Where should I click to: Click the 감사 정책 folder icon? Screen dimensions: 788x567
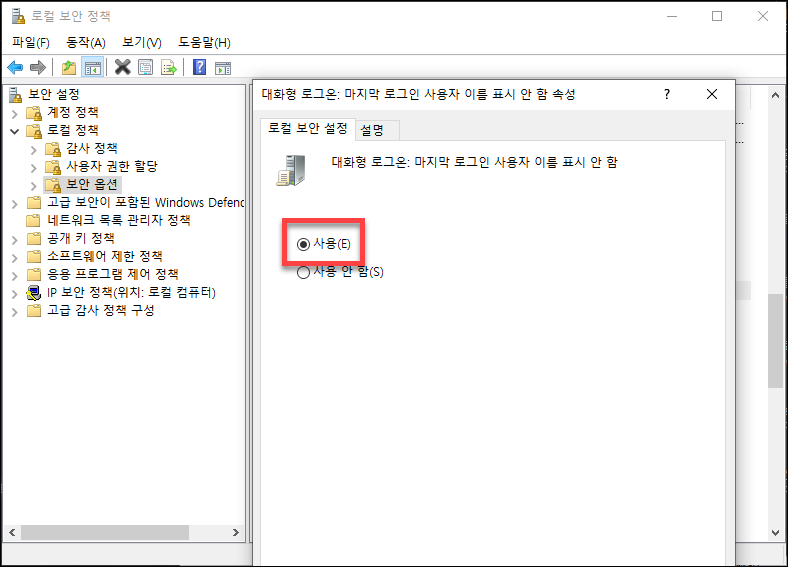[x=53, y=149]
